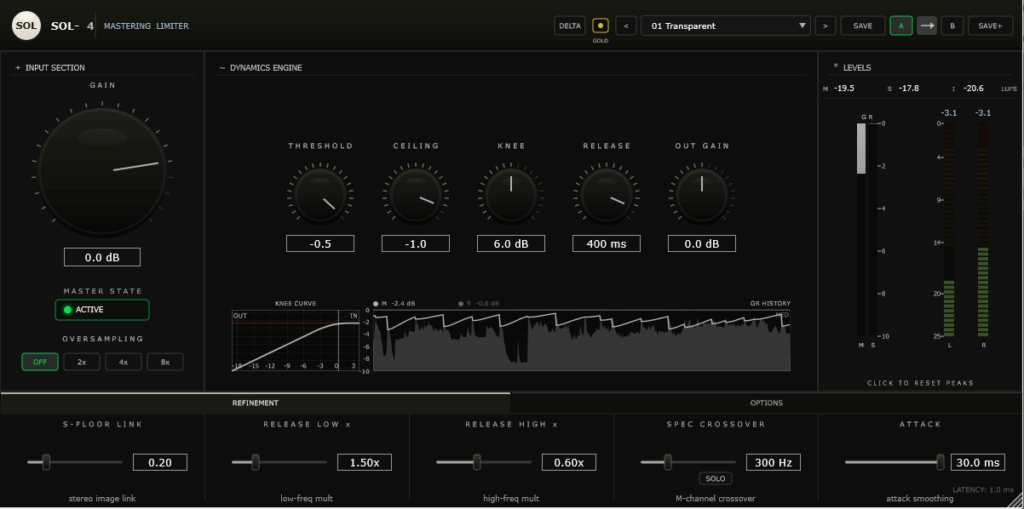The image size is (1024, 509).
Task: Toggle the Master State Active switch
Action: click(102, 310)
